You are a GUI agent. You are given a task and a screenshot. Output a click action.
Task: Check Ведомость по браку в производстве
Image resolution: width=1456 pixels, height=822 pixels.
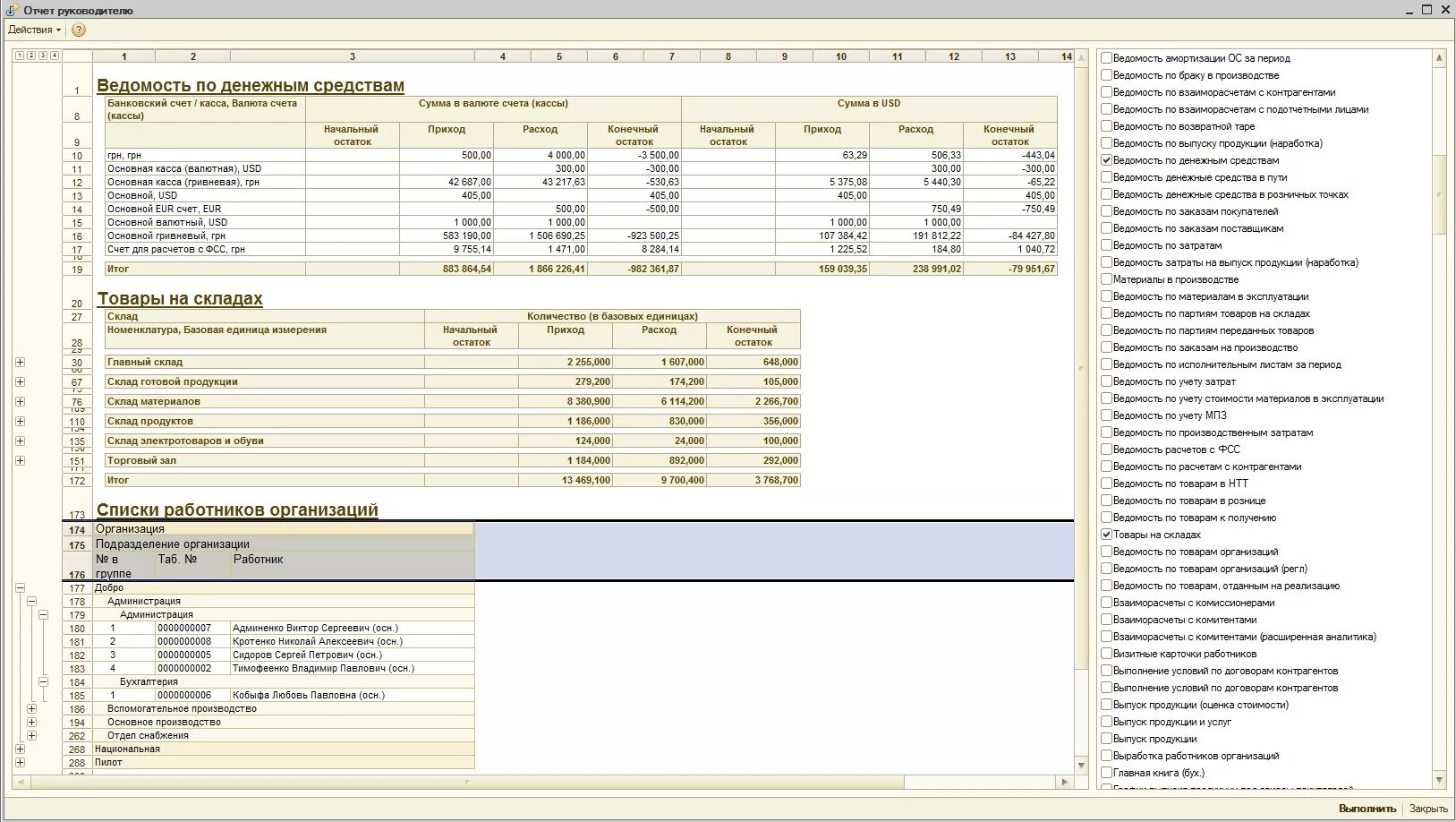pyautogui.click(x=1107, y=75)
